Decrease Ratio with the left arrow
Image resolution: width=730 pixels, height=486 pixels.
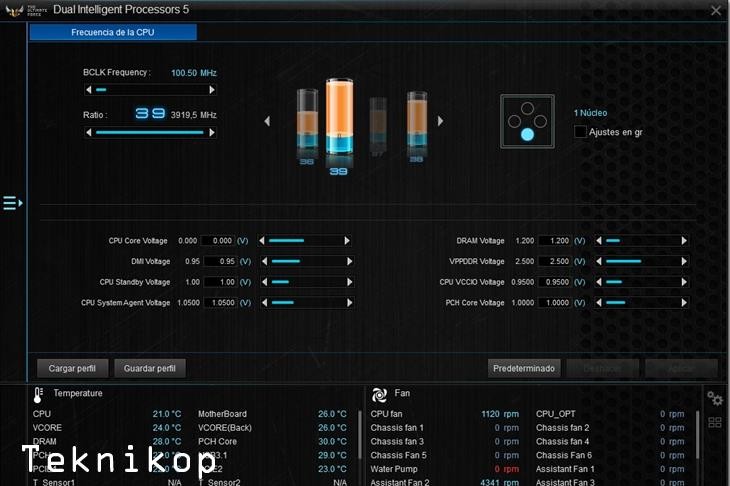[x=87, y=132]
